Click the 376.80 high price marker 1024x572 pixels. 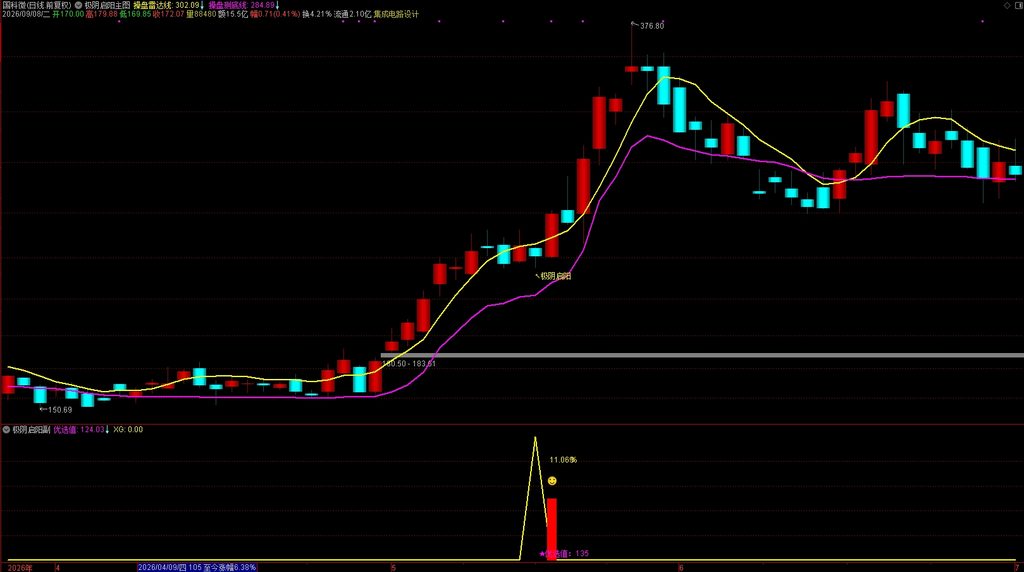tap(648, 25)
